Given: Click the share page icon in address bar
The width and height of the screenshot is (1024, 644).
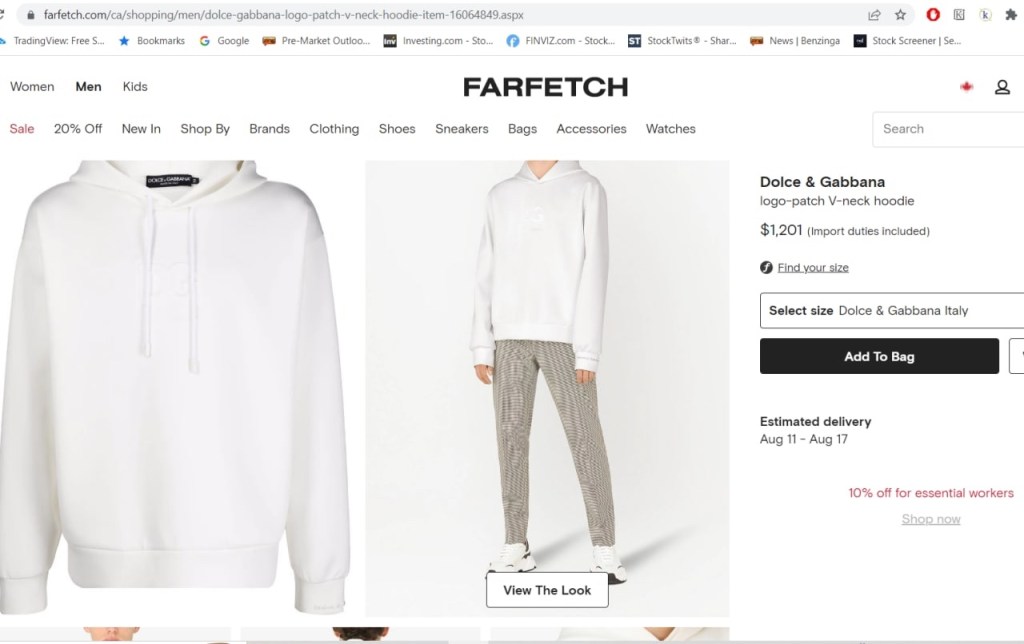Looking at the screenshot, I should tap(875, 15).
